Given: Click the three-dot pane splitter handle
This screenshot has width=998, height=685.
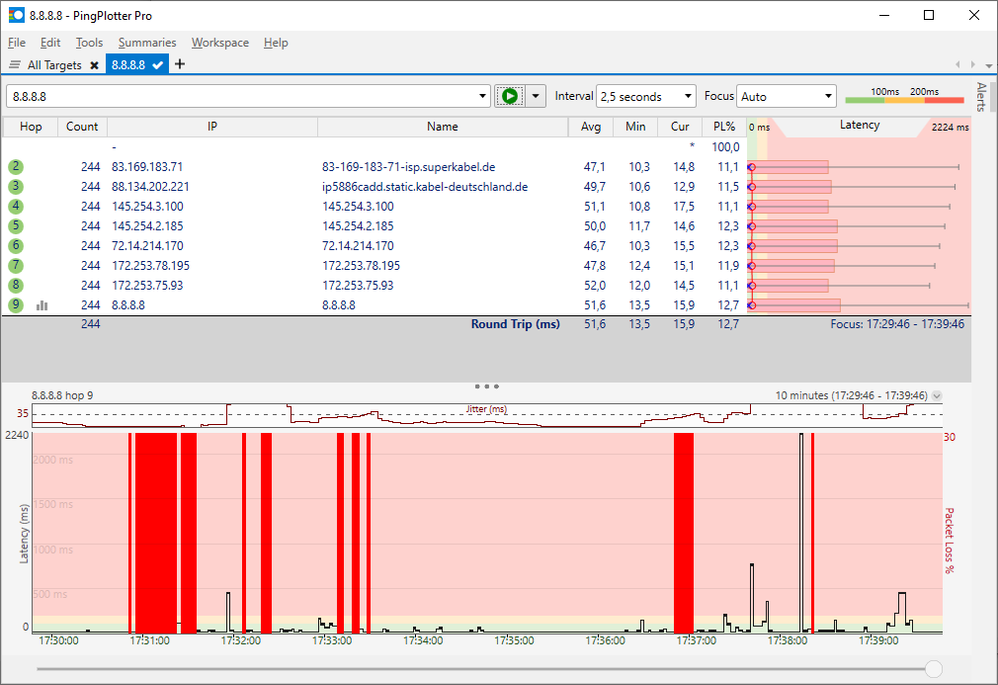Looking at the screenshot, I should [x=487, y=386].
